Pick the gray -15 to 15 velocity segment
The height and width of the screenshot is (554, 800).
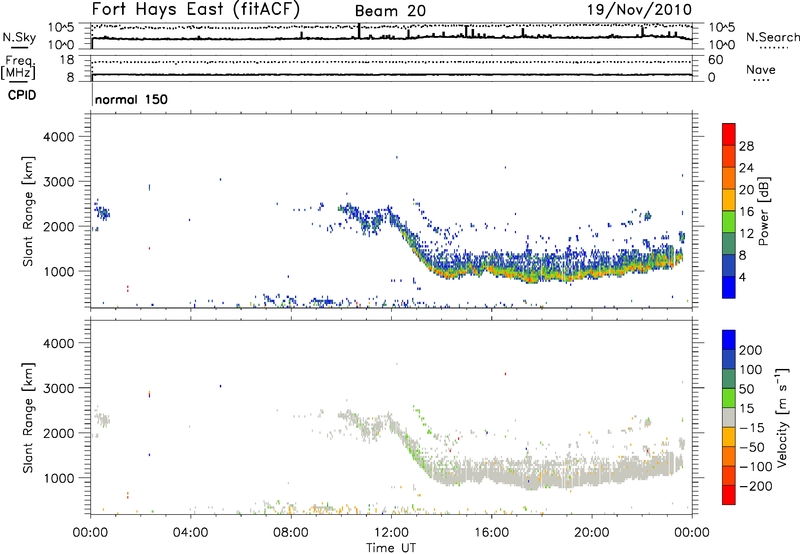[x=729, y=417]
